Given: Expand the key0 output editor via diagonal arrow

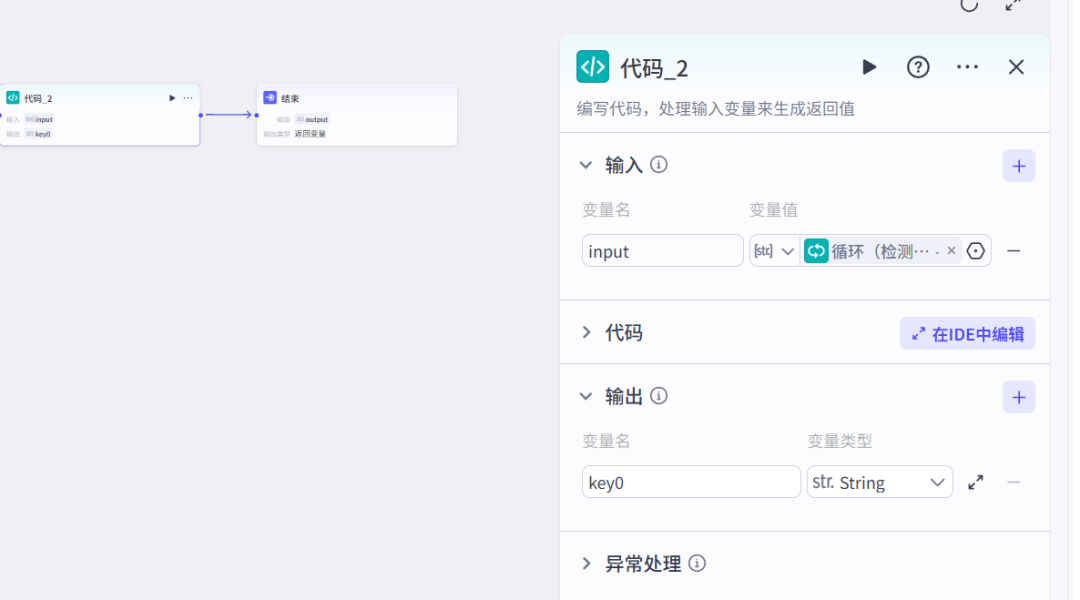Looking at the screenshot, I should click(x=975, y=481).
